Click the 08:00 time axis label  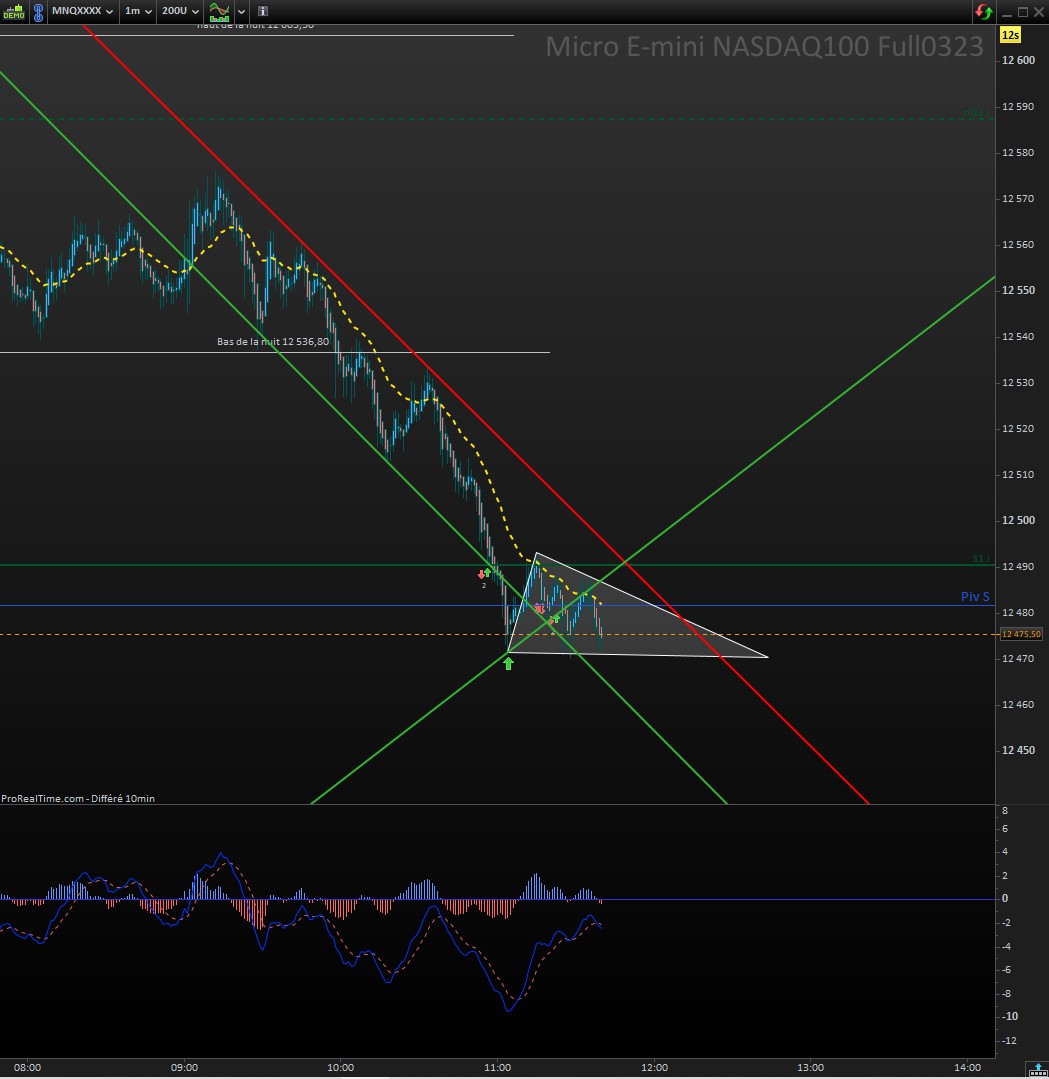tap(28, 1068)
